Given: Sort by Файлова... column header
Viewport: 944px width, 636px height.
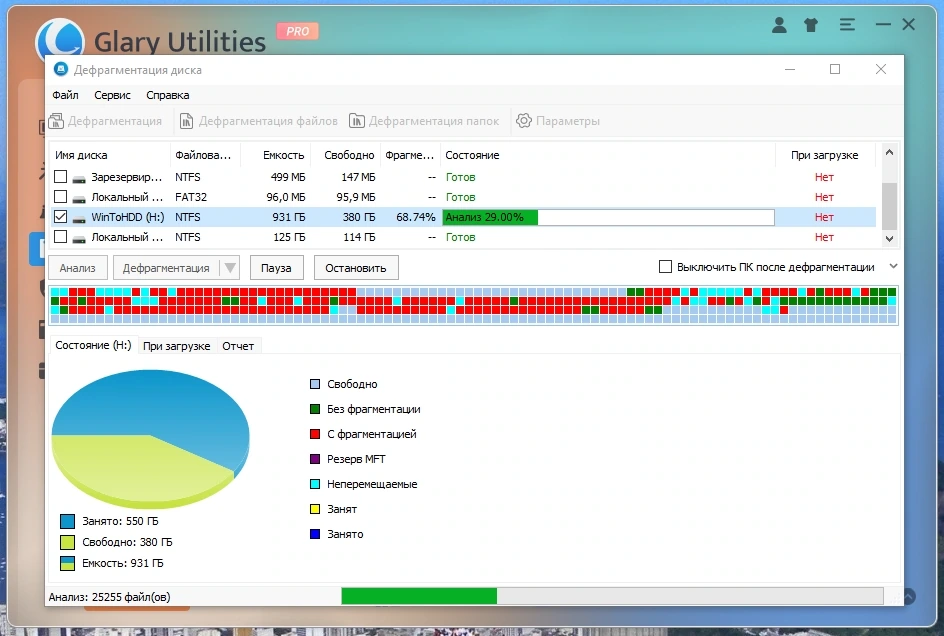Looking at the screenshot, I should (x=206, y=155).
